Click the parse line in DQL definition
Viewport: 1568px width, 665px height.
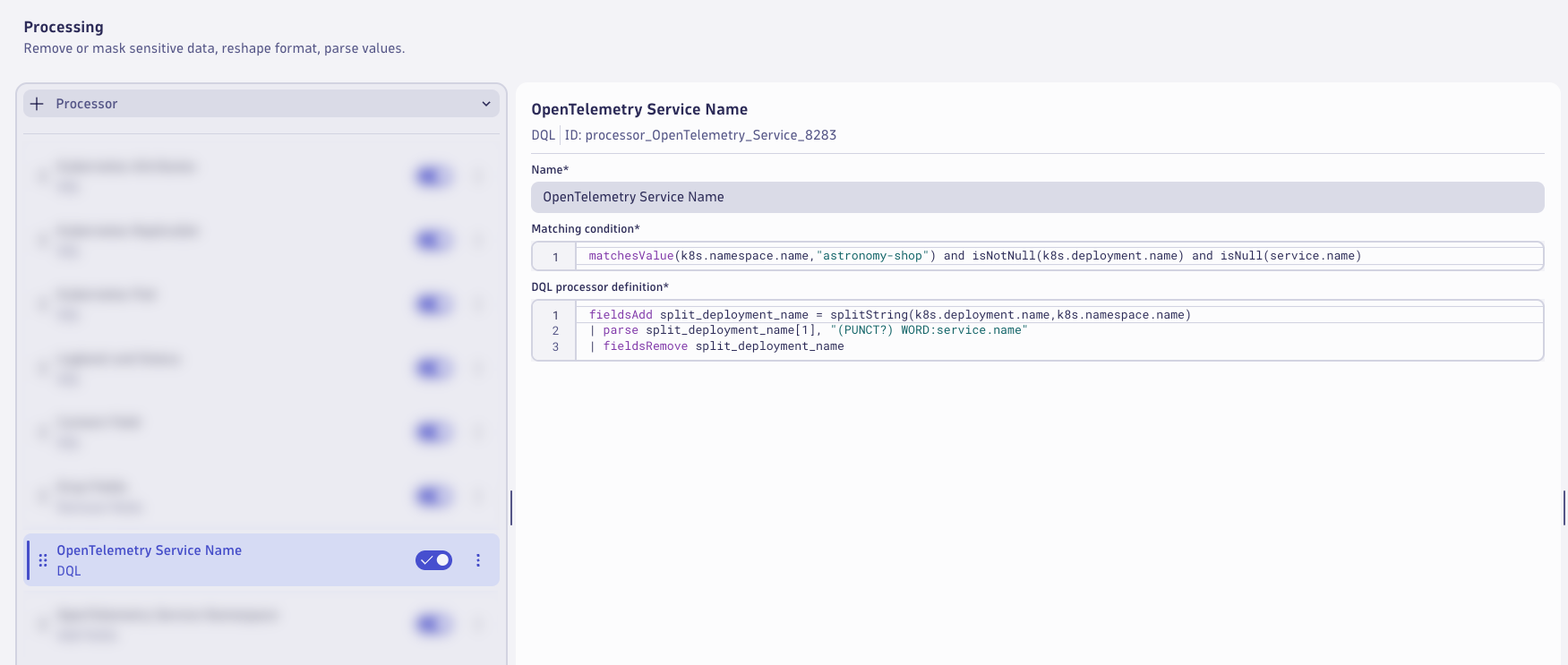click(808, 330)
